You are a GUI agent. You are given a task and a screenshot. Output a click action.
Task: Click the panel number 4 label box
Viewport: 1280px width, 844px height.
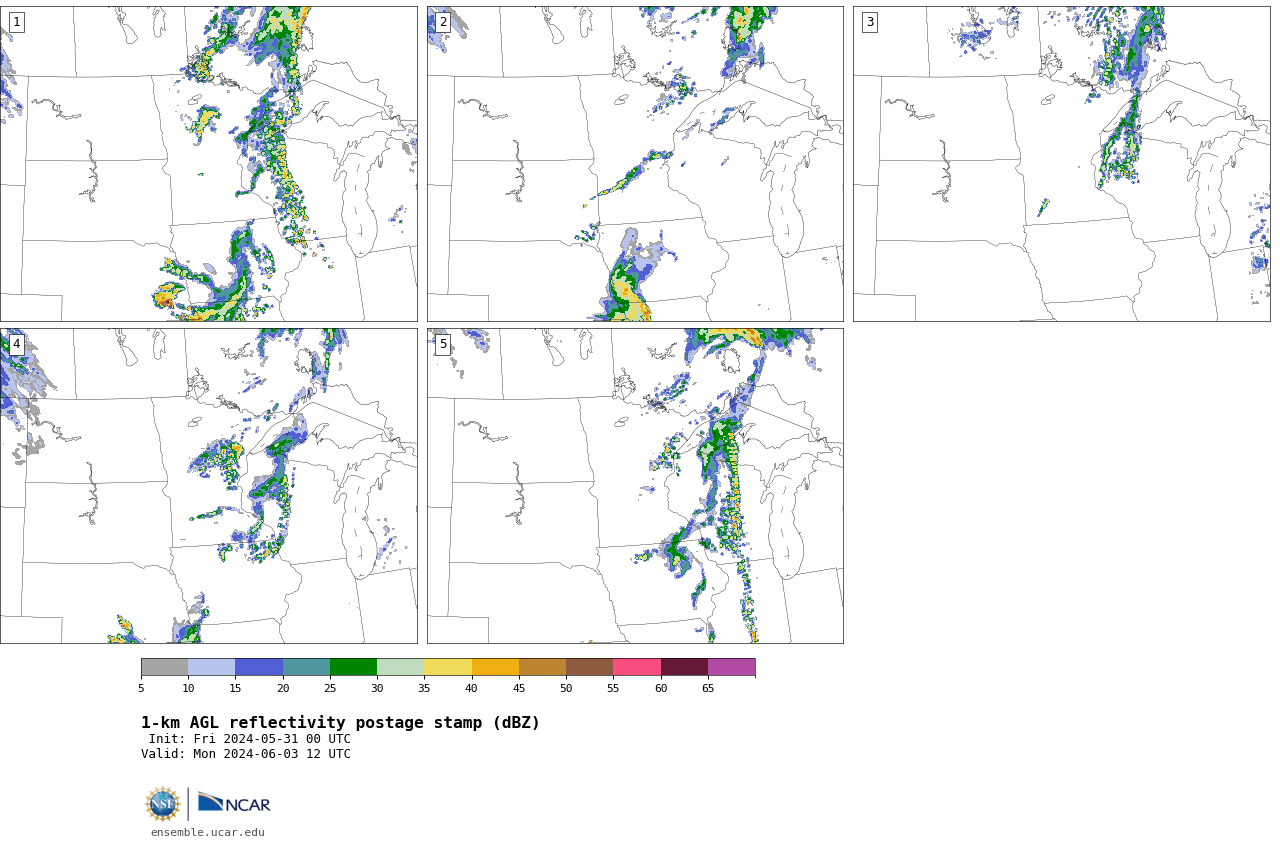click(x=16, y=344)
